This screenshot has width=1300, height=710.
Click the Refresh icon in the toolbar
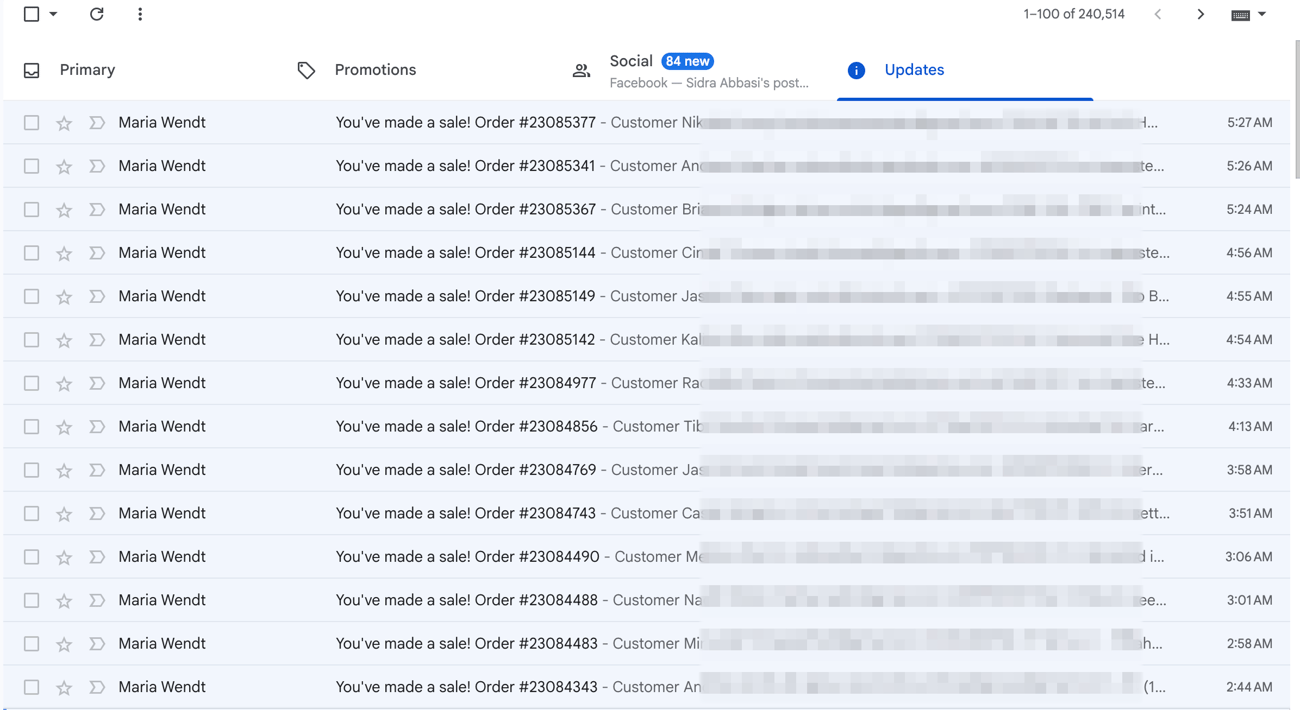(97, 14)
